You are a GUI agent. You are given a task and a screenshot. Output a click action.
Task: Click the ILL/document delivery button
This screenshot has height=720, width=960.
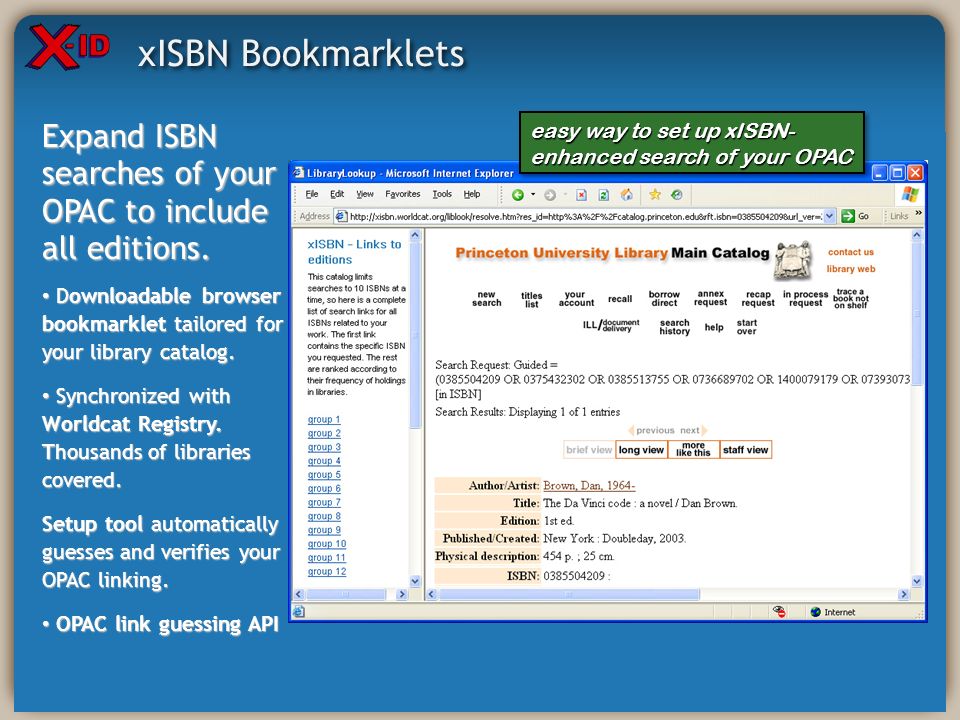coord(611,325)
